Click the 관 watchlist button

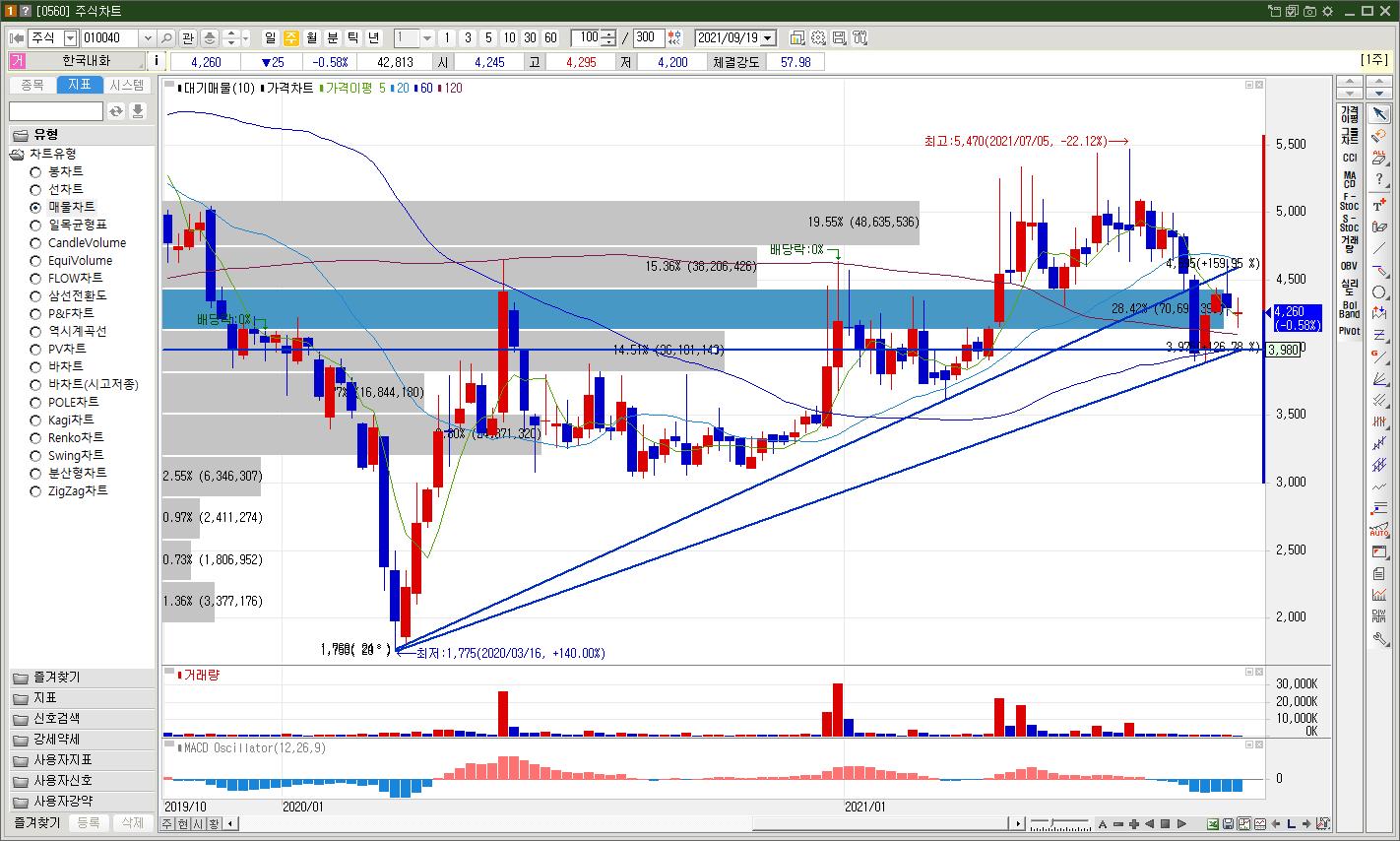(x=188, y=37)
